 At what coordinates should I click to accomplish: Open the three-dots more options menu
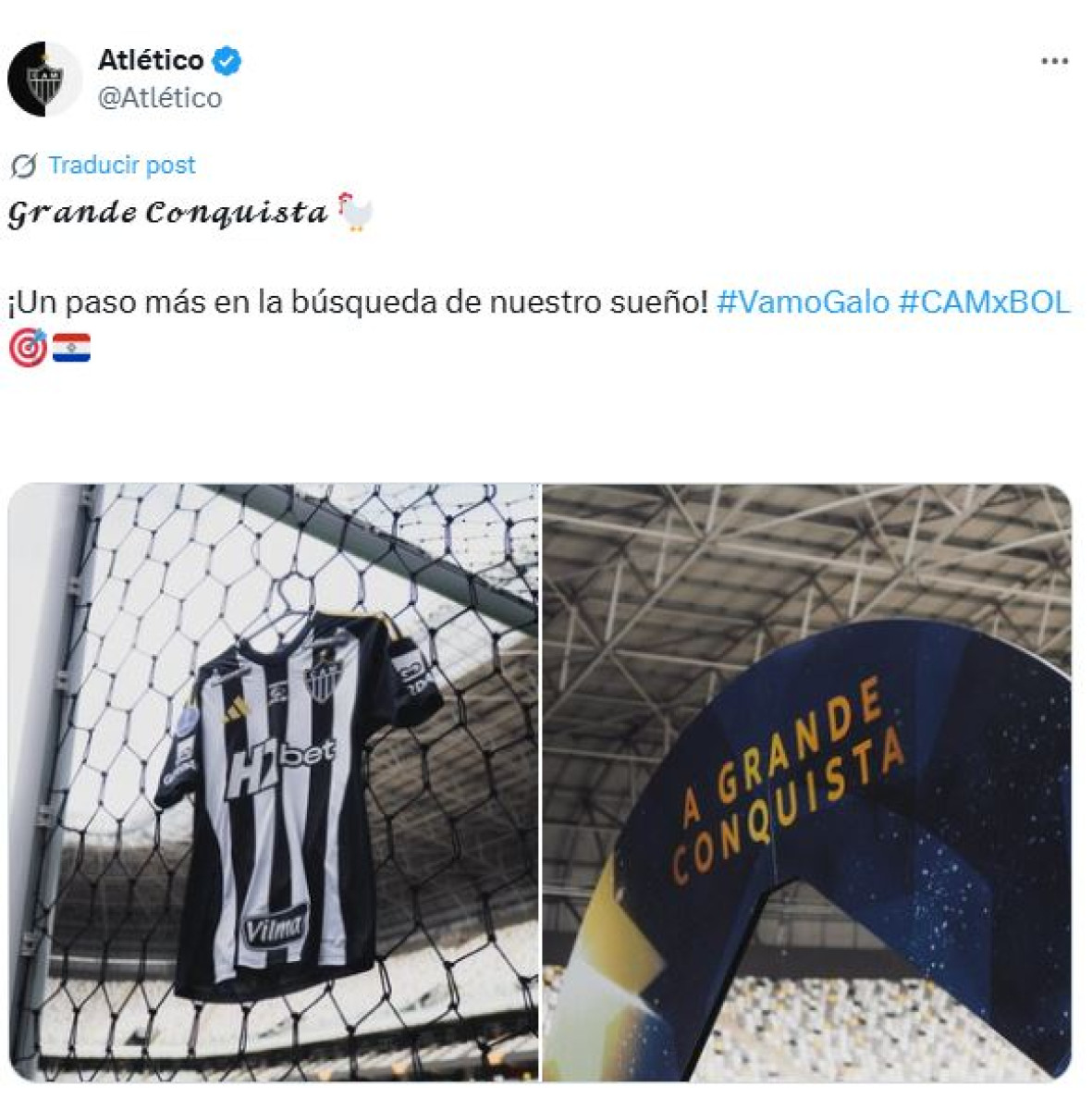coord(1054,62)
